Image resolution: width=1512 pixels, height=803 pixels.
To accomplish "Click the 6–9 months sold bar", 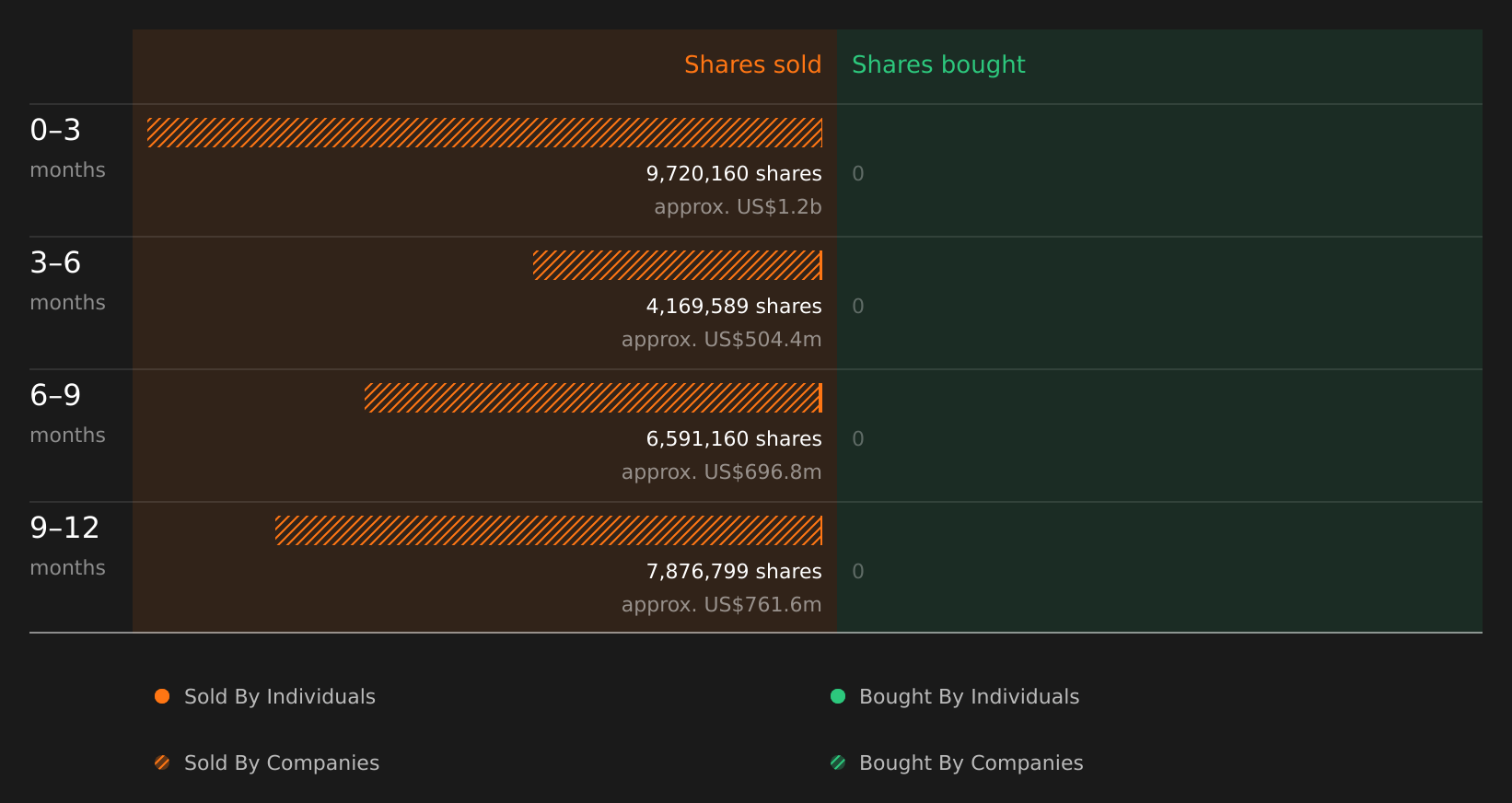I will click(593, 398).
